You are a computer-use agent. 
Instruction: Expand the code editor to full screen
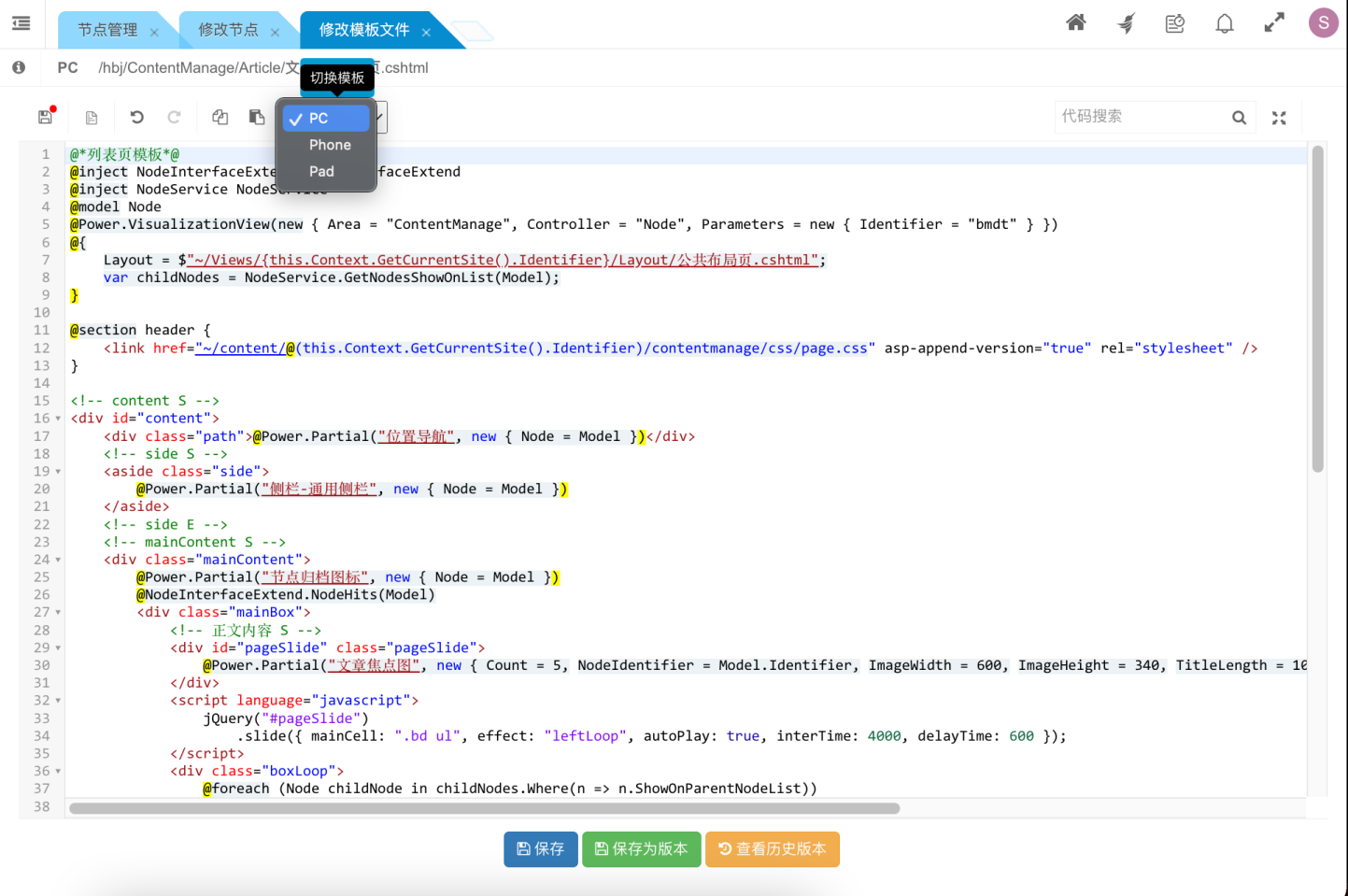tap(1279, 118)
